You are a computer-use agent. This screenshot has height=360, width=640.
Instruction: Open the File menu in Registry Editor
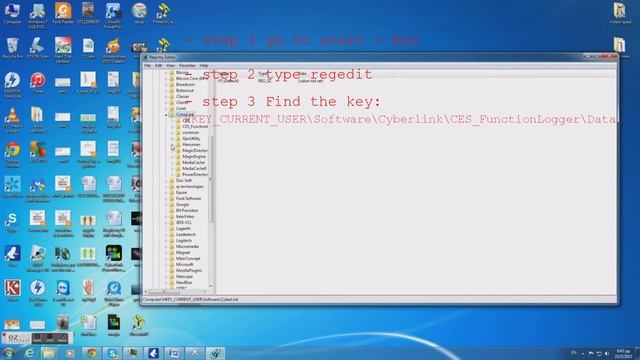coord(147,65)
